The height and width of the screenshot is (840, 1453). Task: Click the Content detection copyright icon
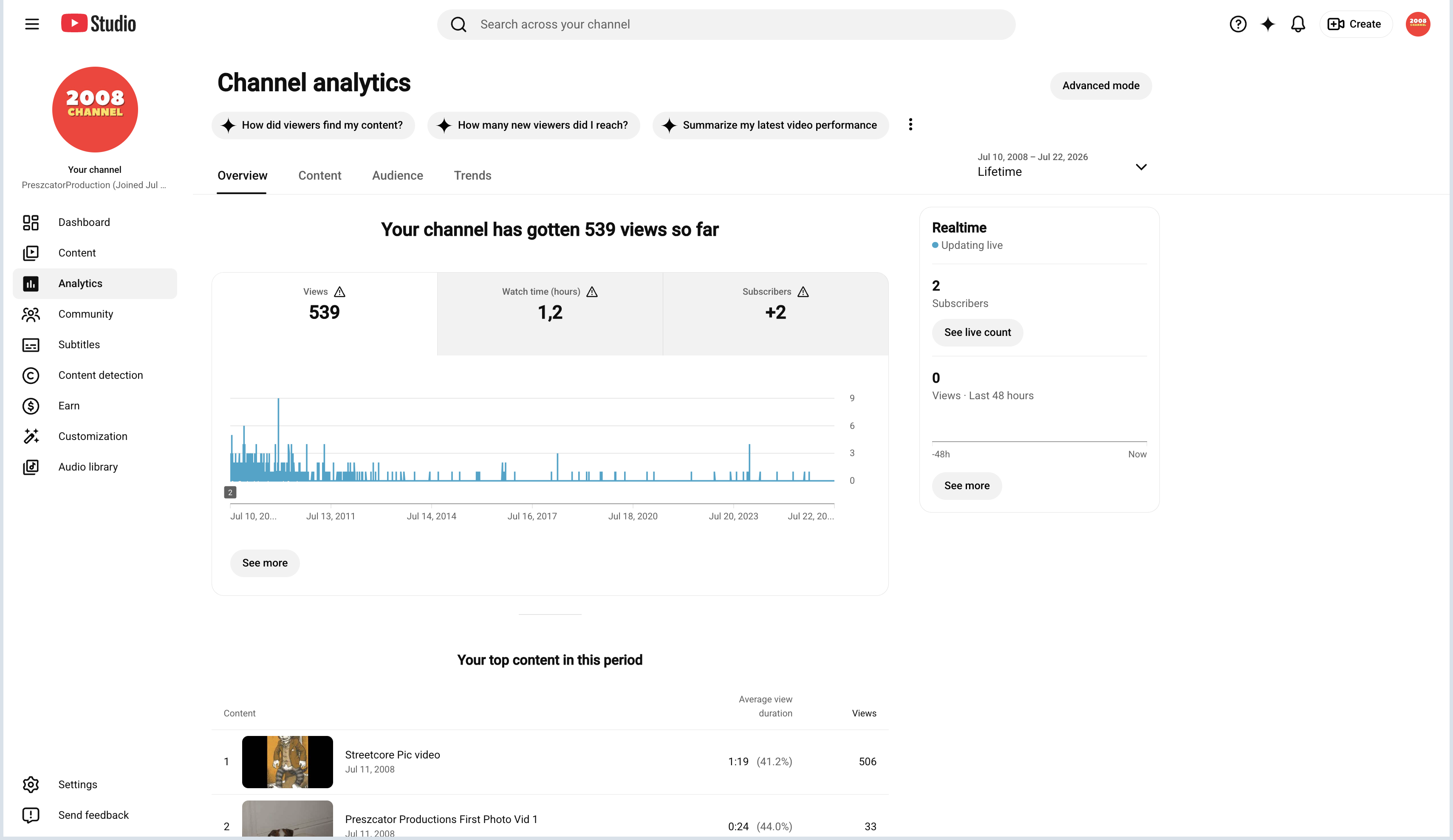pos(31,375)
